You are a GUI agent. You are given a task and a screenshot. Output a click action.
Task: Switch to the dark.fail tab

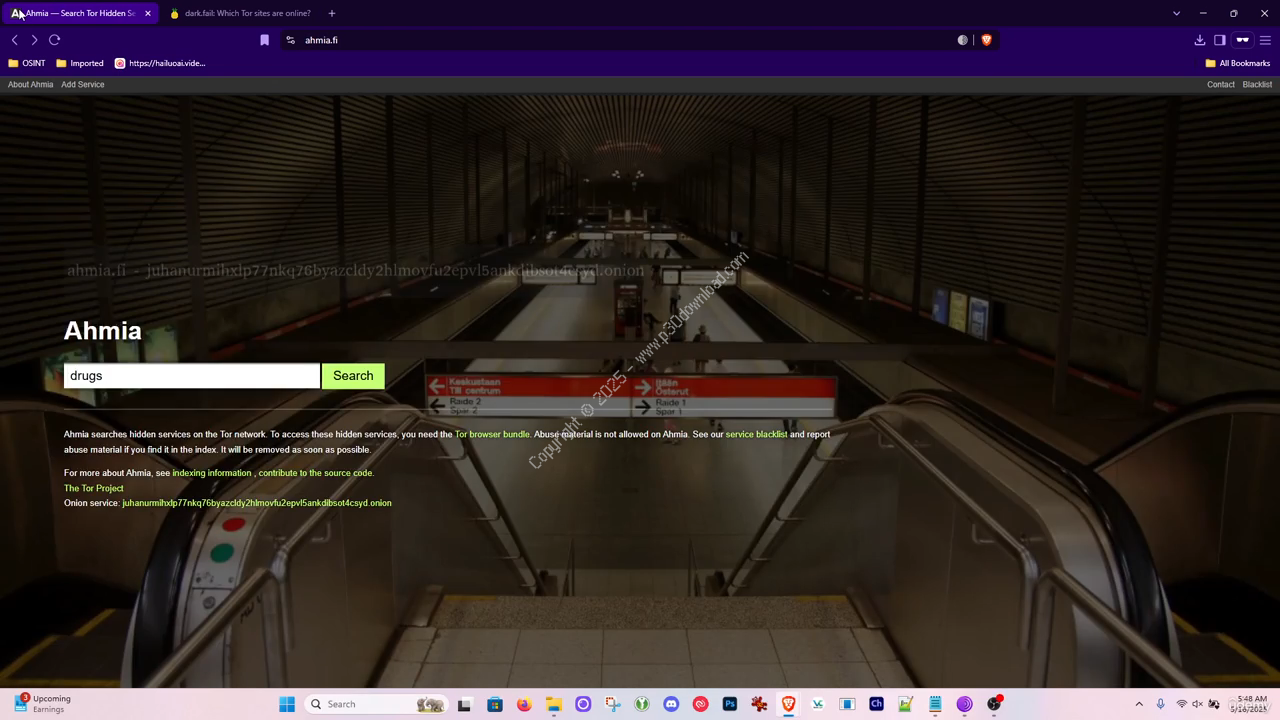[x=240, y=13]
